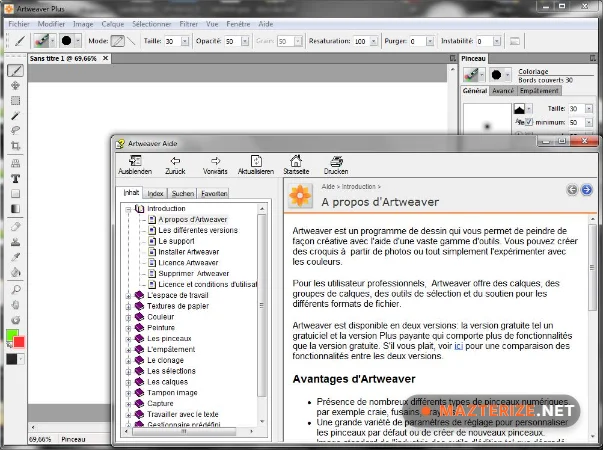This screenshot has height=450, width=603.
Task: Click Introduction breadcrumb link in help
Action: 358,187
